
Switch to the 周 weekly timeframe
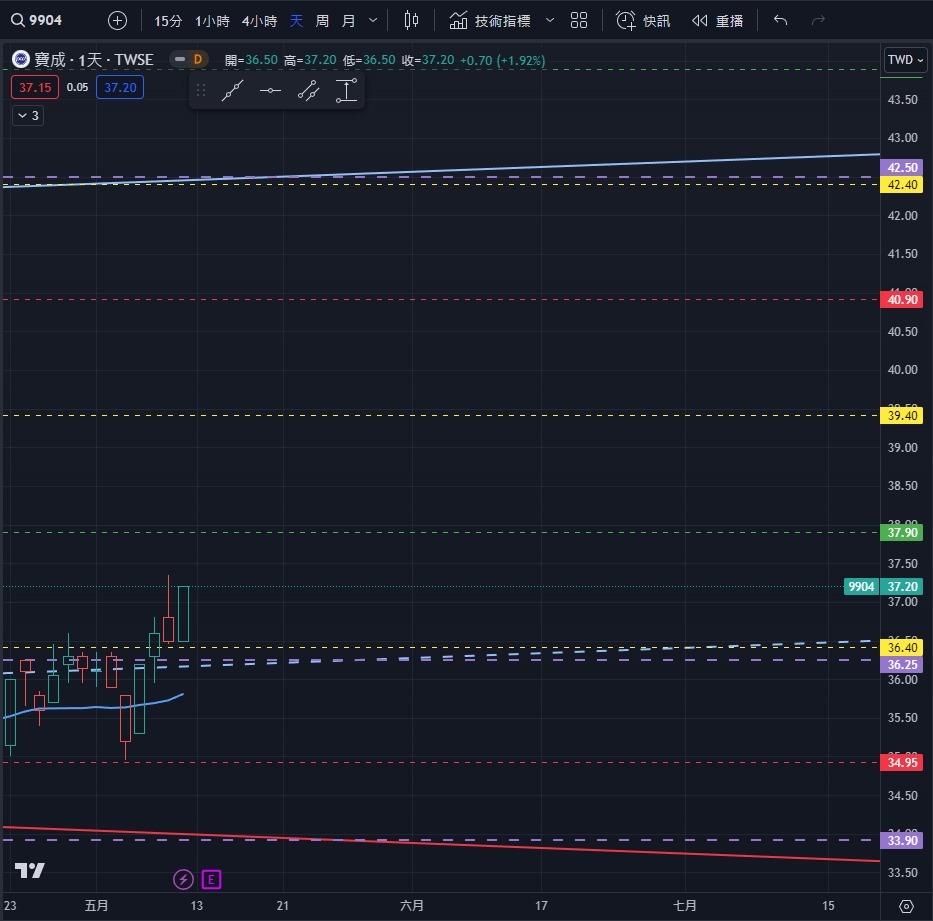tap(322, 20)
